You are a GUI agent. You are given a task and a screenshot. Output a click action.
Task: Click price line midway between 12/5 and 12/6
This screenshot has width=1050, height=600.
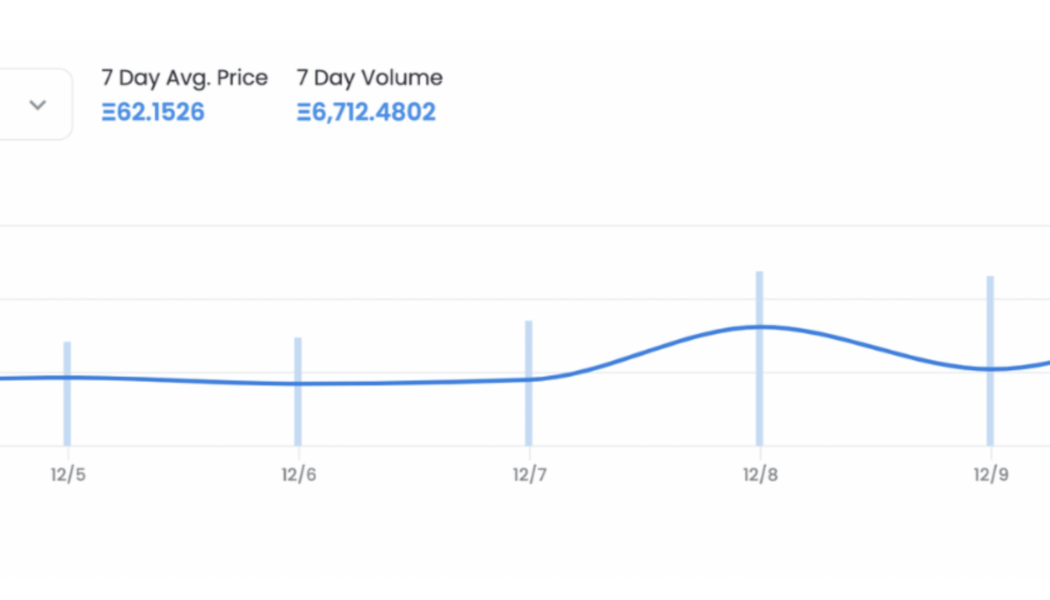182,381
